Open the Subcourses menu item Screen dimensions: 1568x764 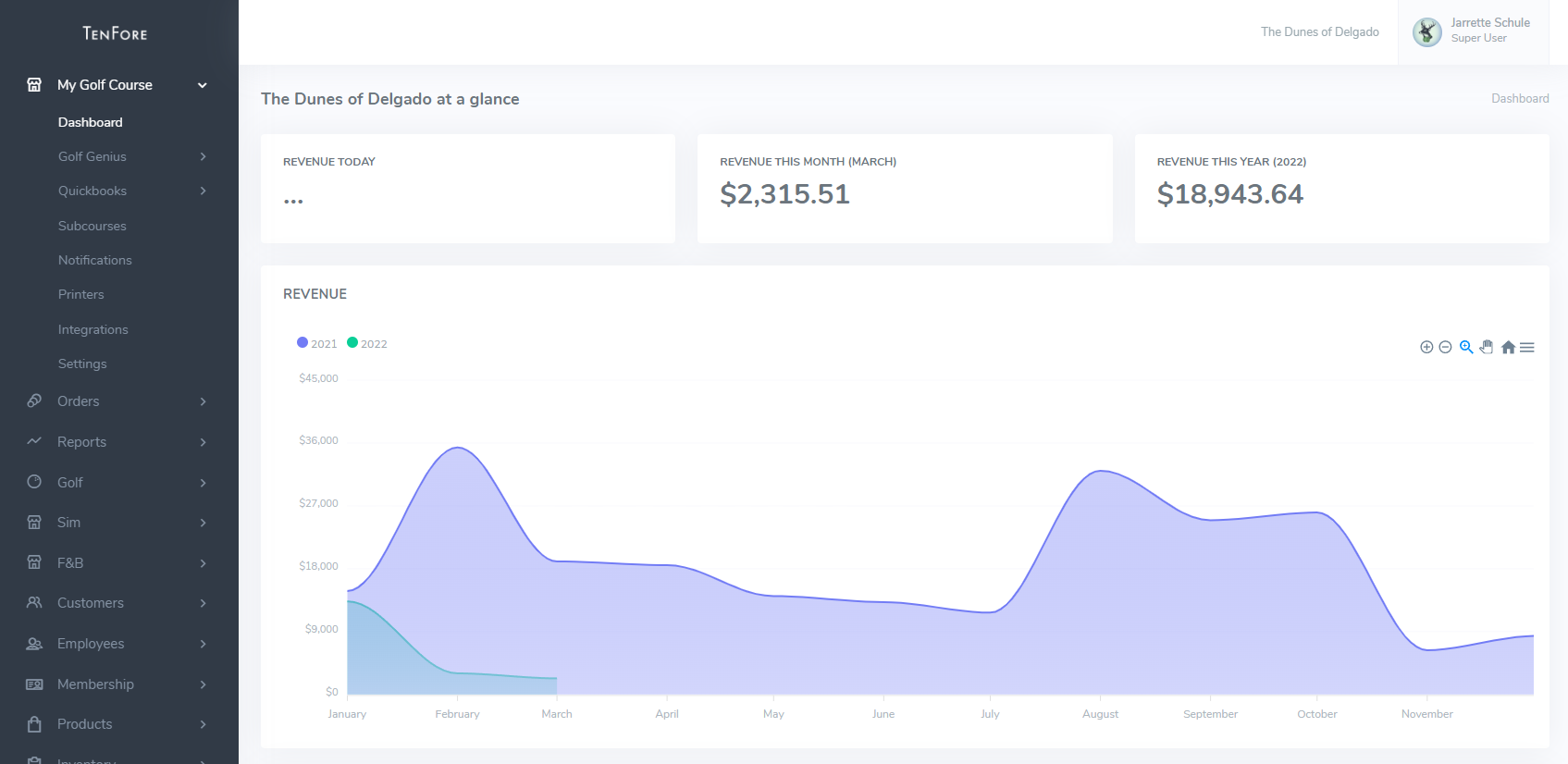tap(93, 227)
